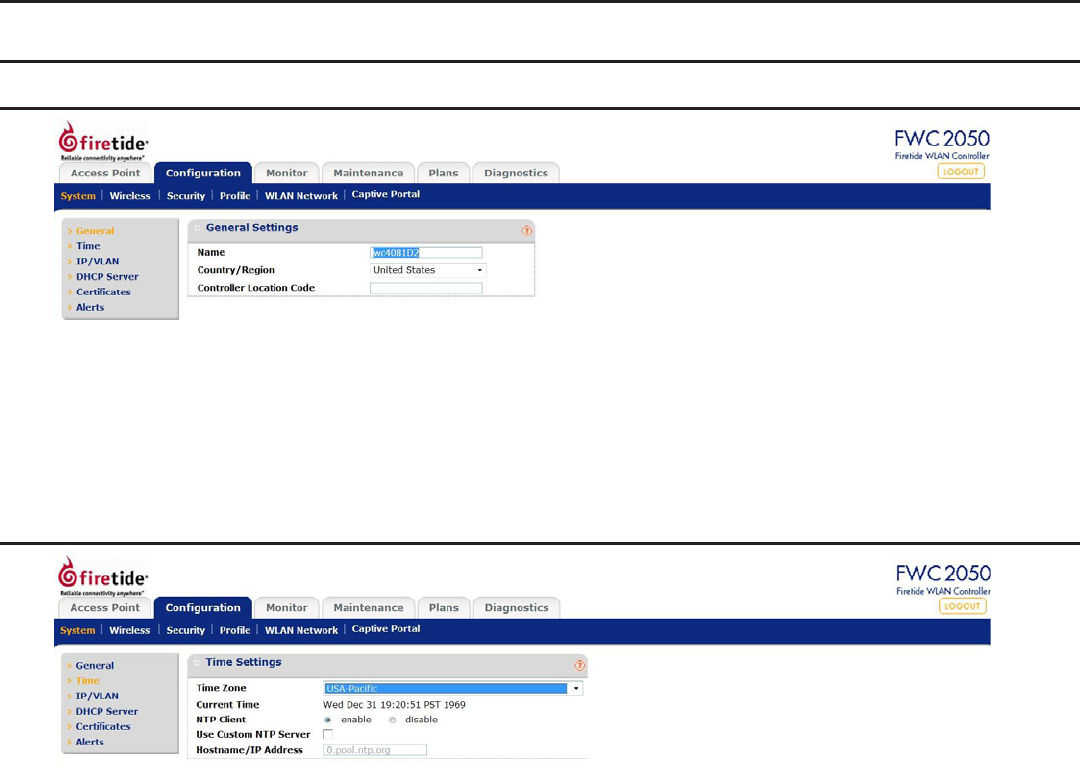Go to Plans tab in the Time Settings screenshot

click(444, 608)
